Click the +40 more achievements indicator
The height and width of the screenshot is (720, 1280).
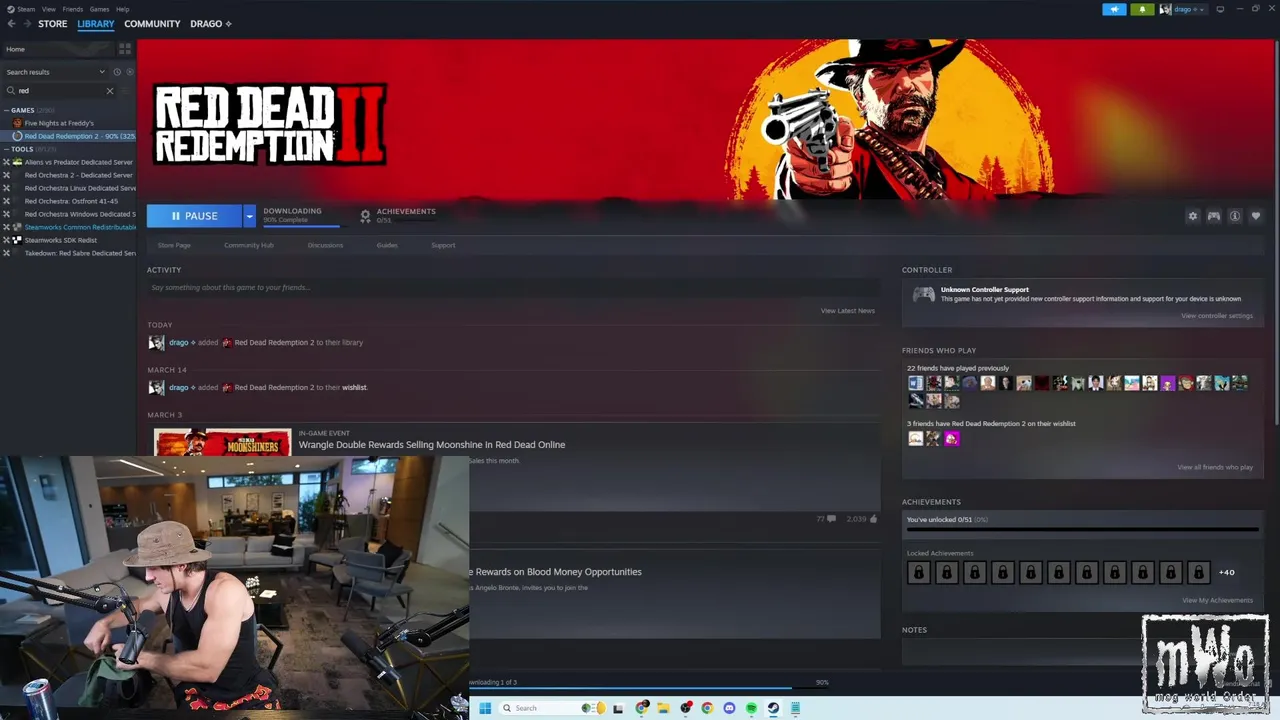pyautogui.click(x=1226, y=573)
